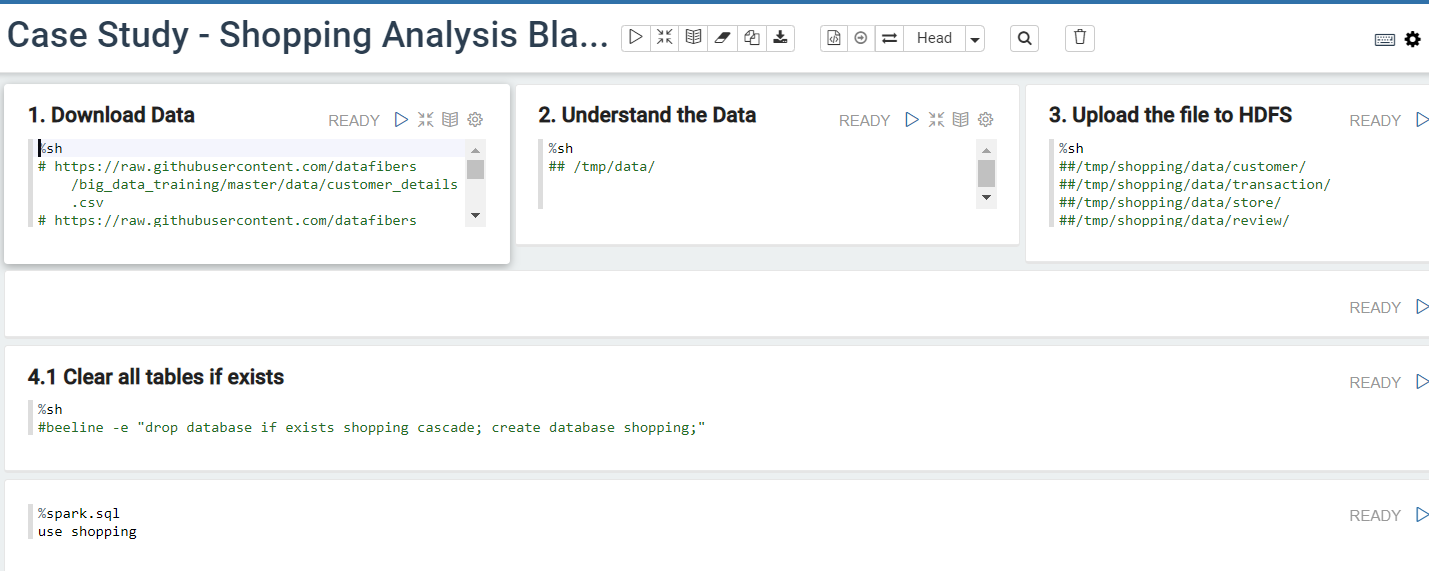
Task: Run the '3. Upload the file to HDFS' paragraph
Action: pyautogui.click(x=1422, y=120)
